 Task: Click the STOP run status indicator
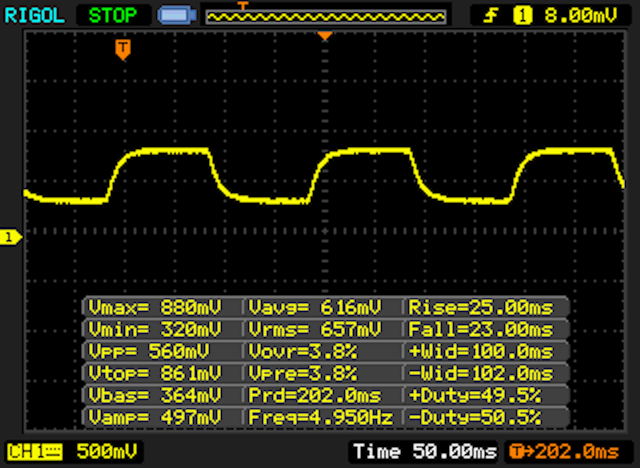click(113, 16)
